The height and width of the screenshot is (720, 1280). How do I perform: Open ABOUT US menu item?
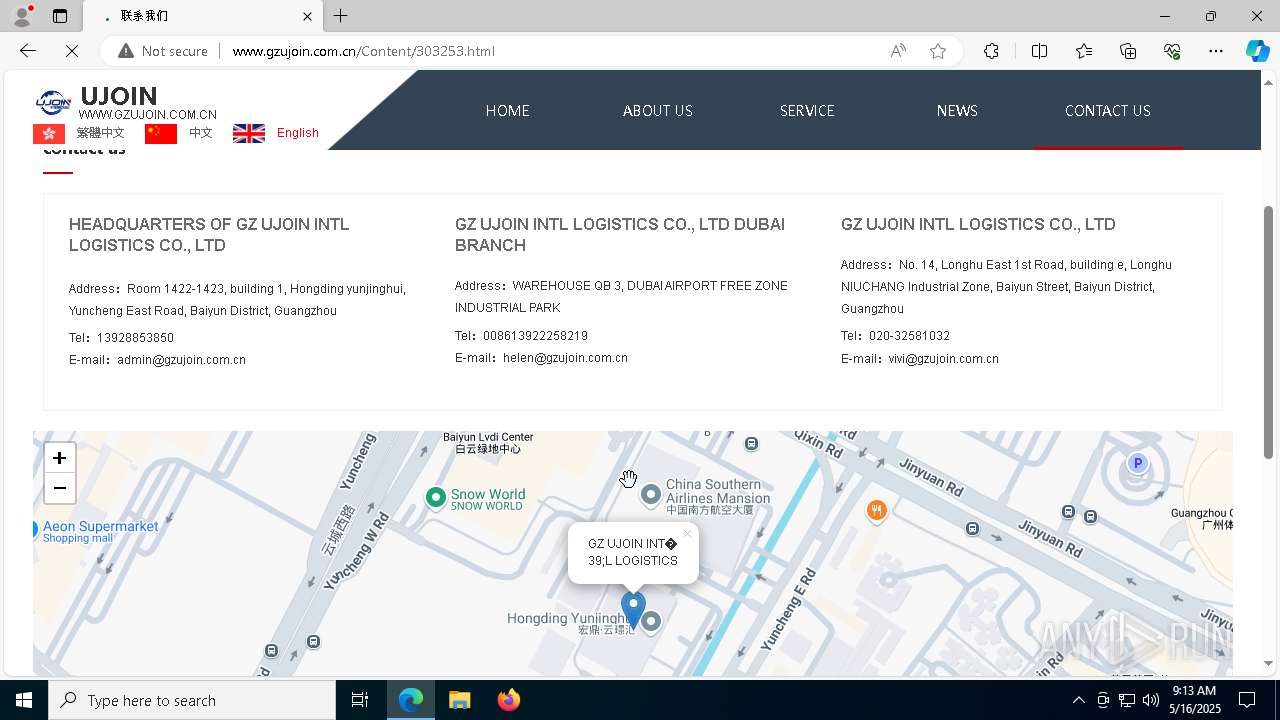coord(658,111)
